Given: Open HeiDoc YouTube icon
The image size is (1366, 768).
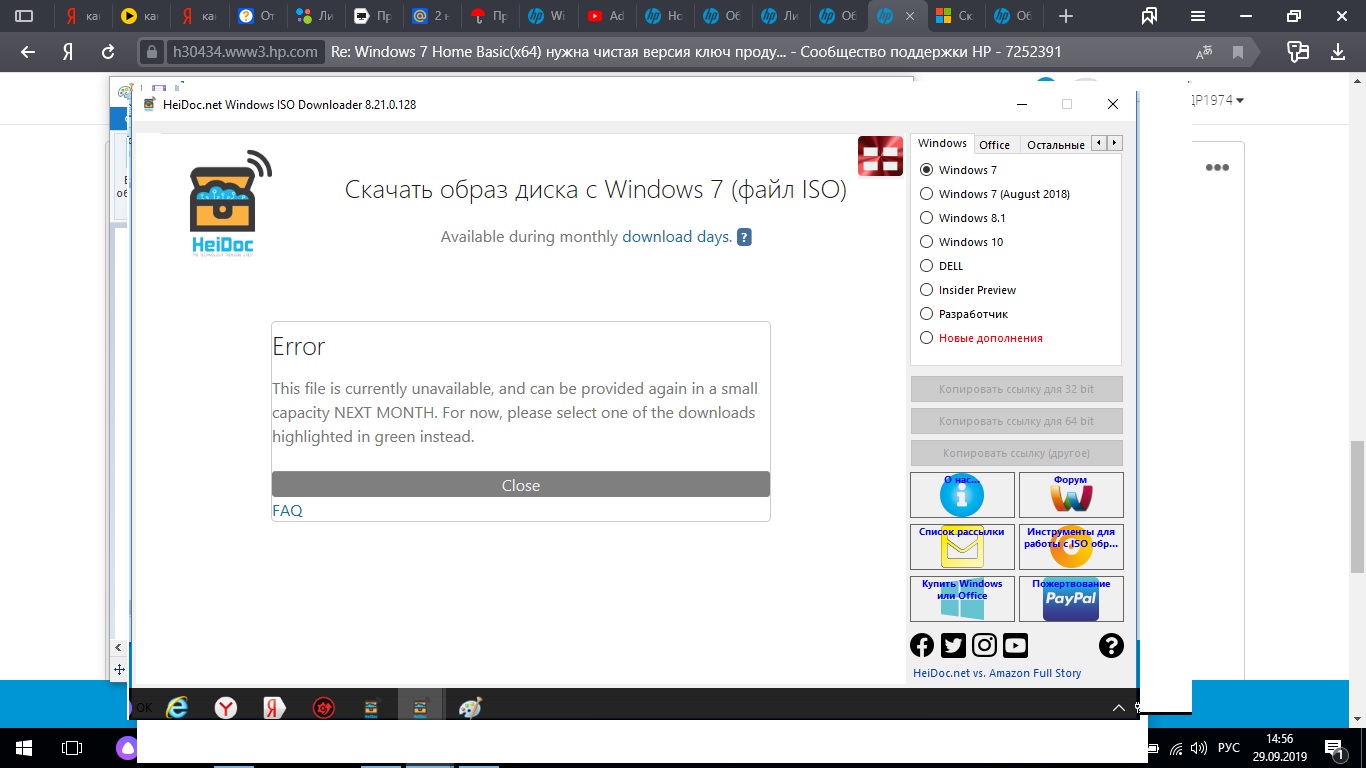Looking at the screenshot, I should point(1015,645).
